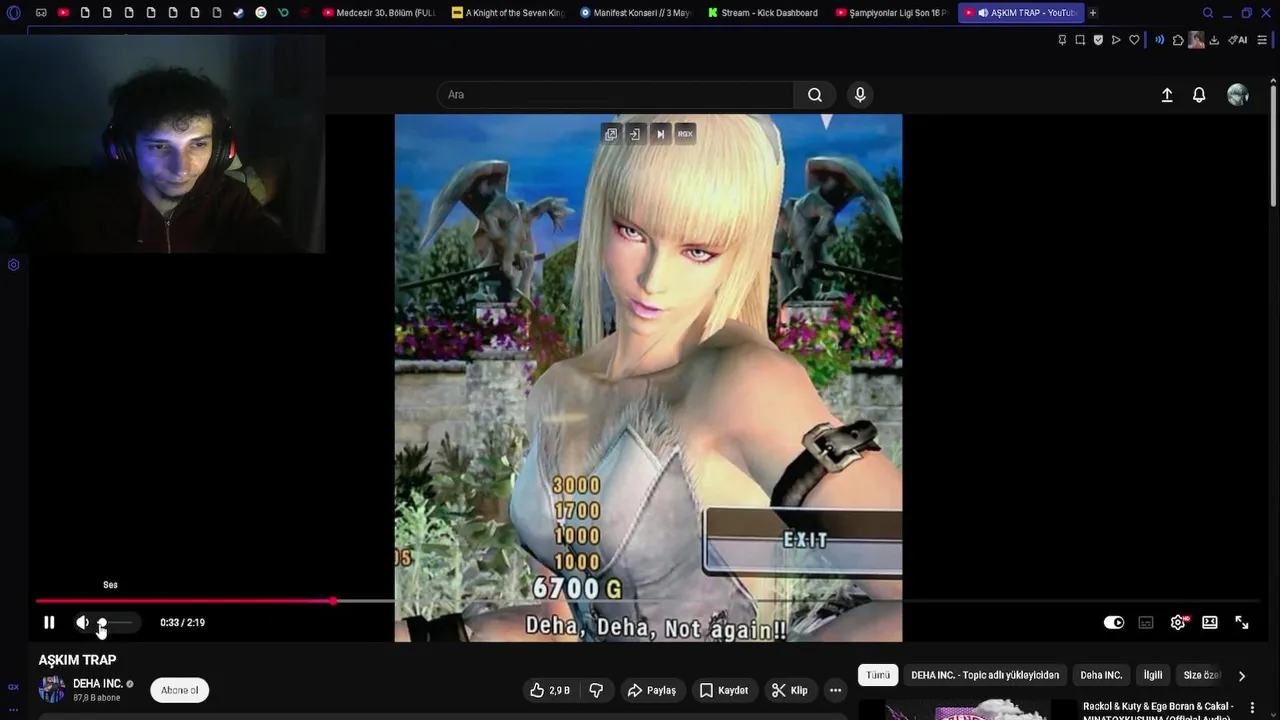Open more actions three-dot menu
1280x720 pixels.
(x=835, y=690)
